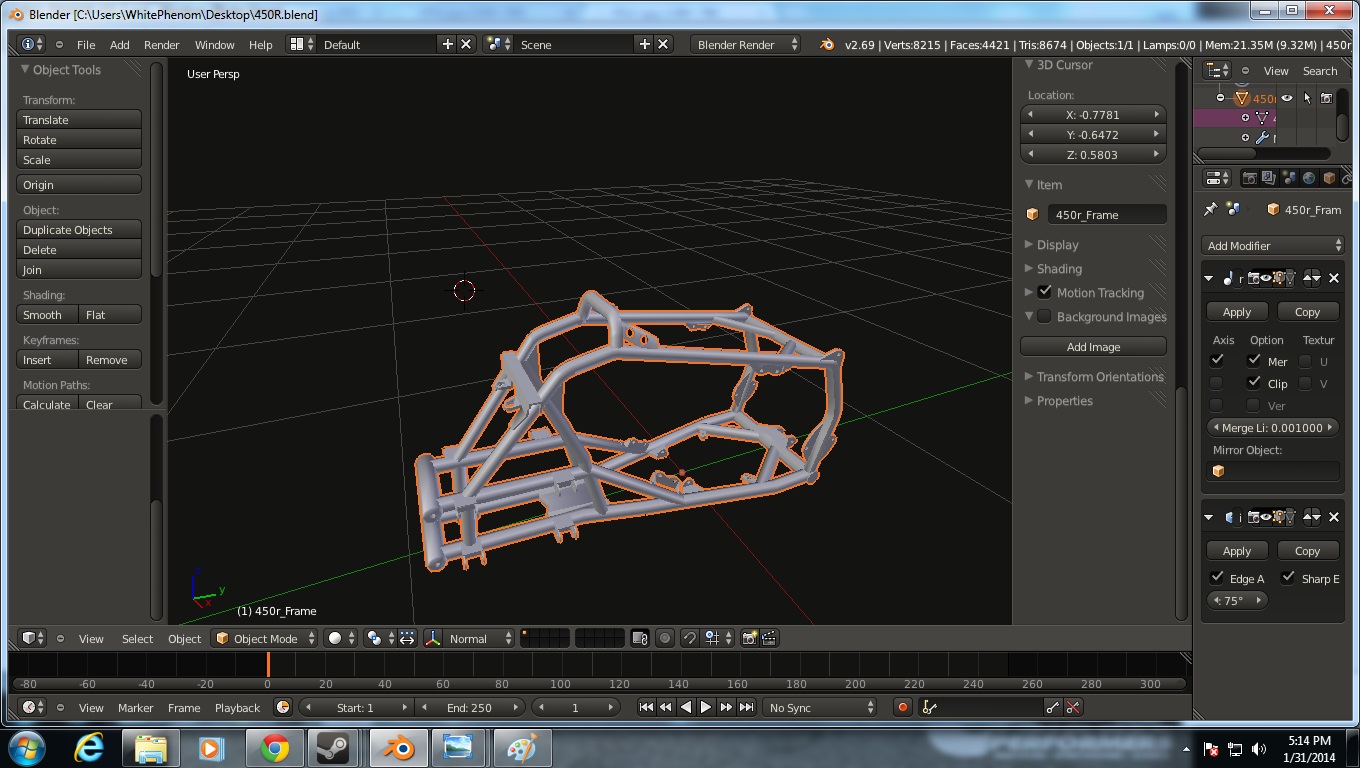Click the insert keyframes key icon
The image size is (1360, 768).
1052,707
